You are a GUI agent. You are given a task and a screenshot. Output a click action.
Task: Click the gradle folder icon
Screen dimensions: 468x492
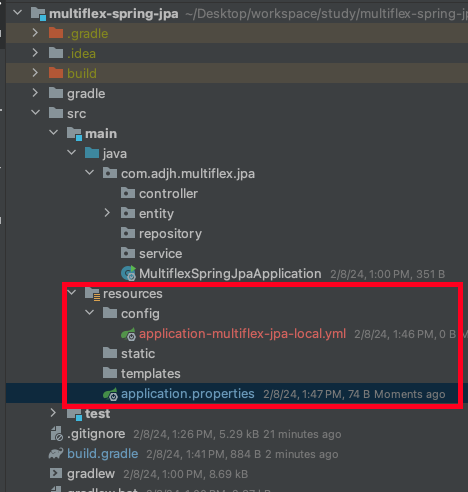[56, 93]
